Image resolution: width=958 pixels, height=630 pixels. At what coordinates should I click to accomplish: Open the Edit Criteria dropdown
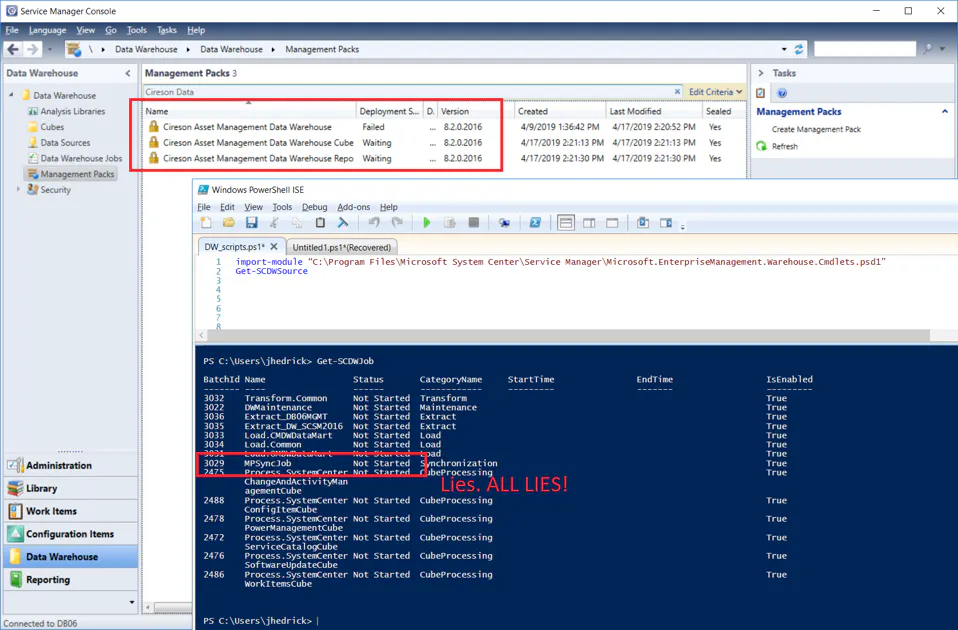715,92
